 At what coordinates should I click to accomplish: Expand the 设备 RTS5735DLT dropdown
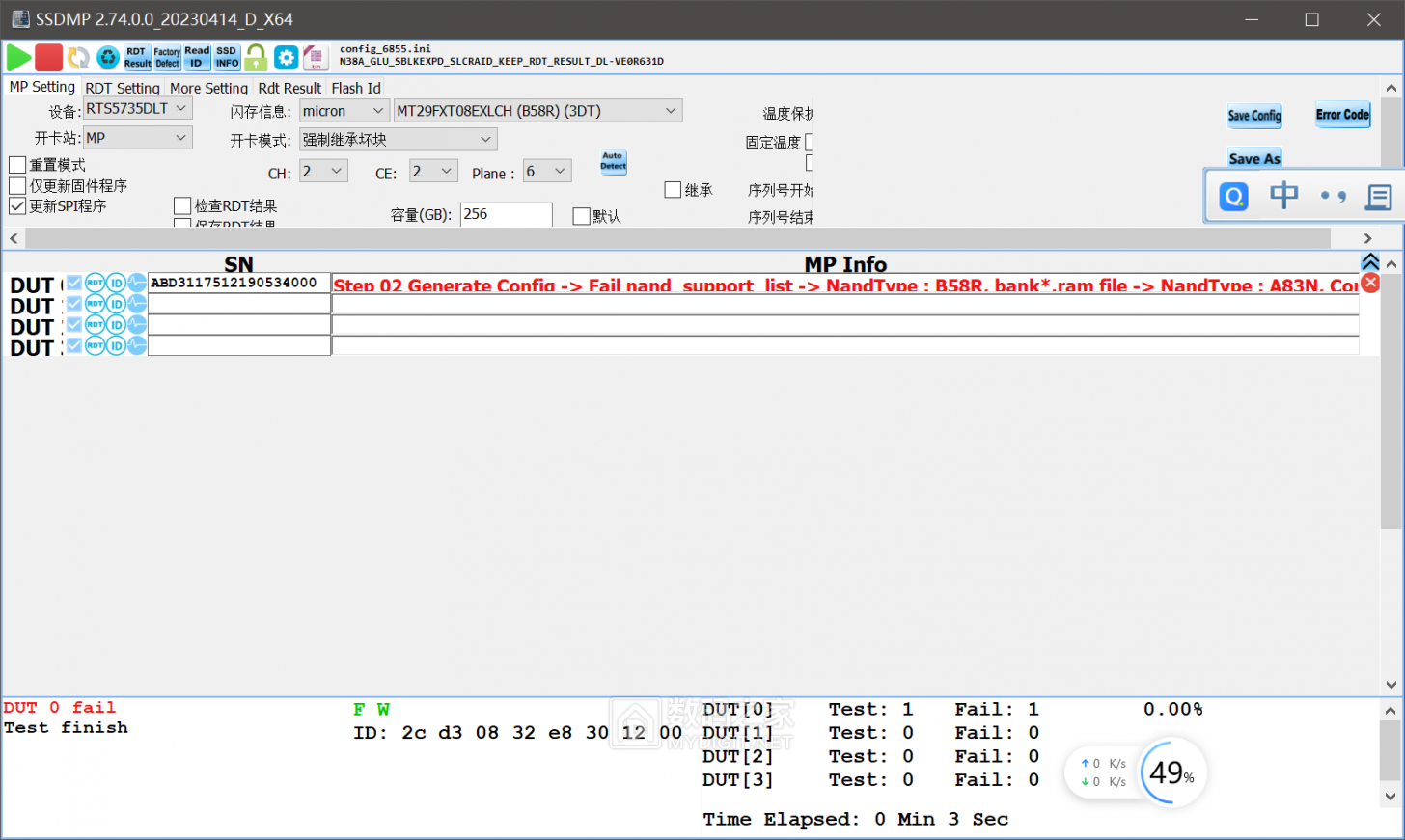click(x=137, y=109)
